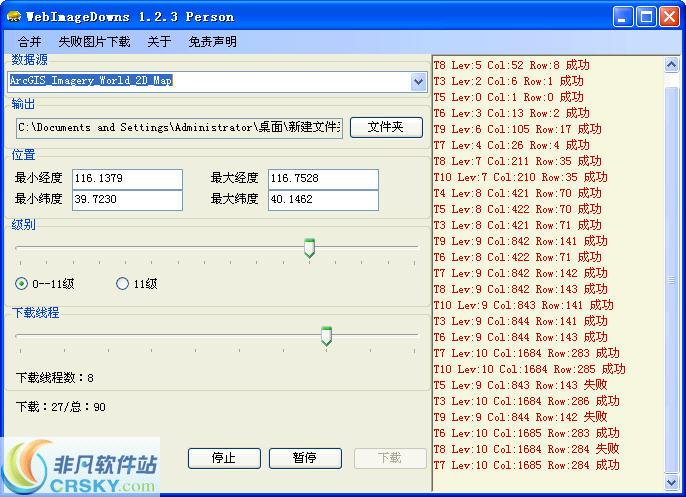This screenshot has width=686, height=497.
Task: Click log entry T6 Lev:3 Col:13 Row:2
Action: pyautogui.click(x=511, y=113)
